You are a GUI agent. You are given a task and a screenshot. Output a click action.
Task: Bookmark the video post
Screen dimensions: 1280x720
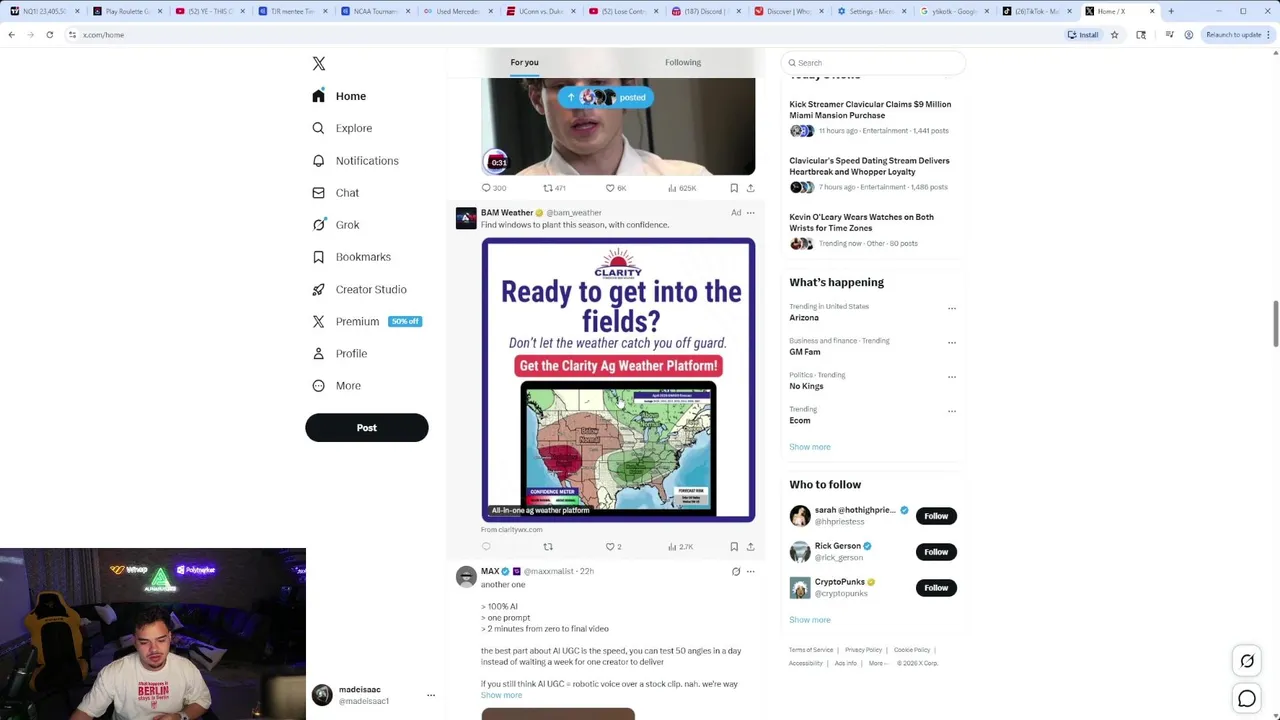tap(734, 188)
